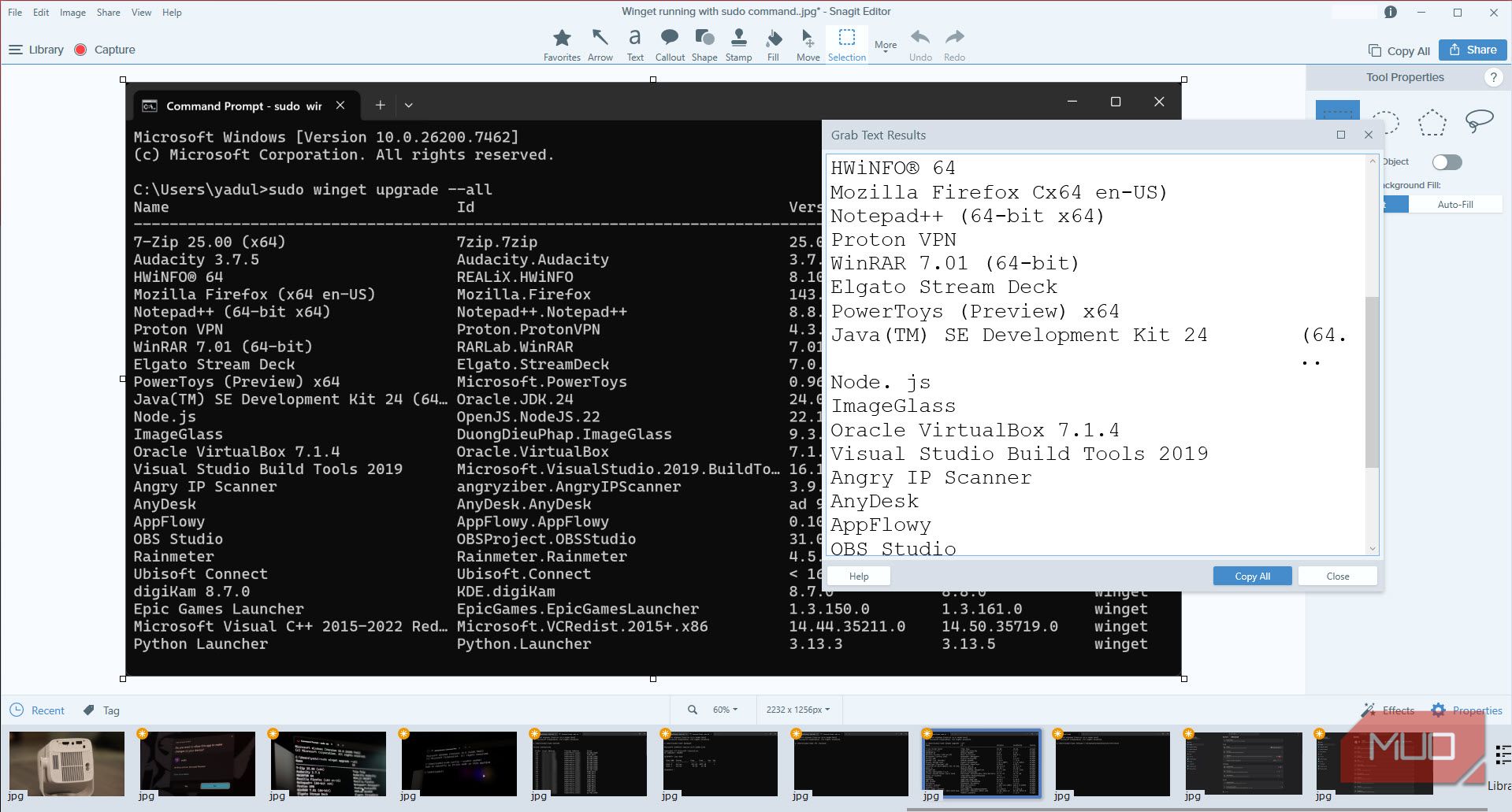The height and width of the screenshot is (812, 1512).
Task: Click the Undo arrow
Action: pos(920,45)
